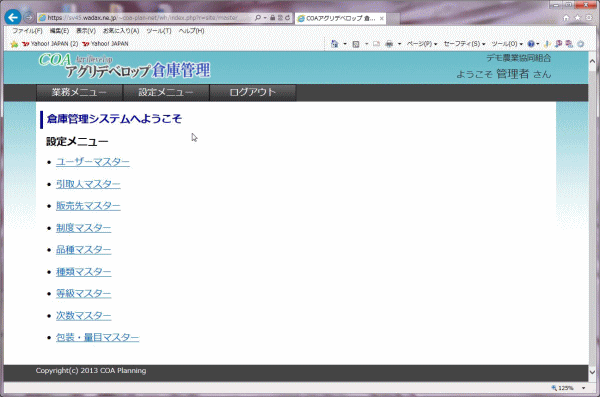Click the zoom magnifier icon in status bar
600x397 pixels.
[554, 388]
